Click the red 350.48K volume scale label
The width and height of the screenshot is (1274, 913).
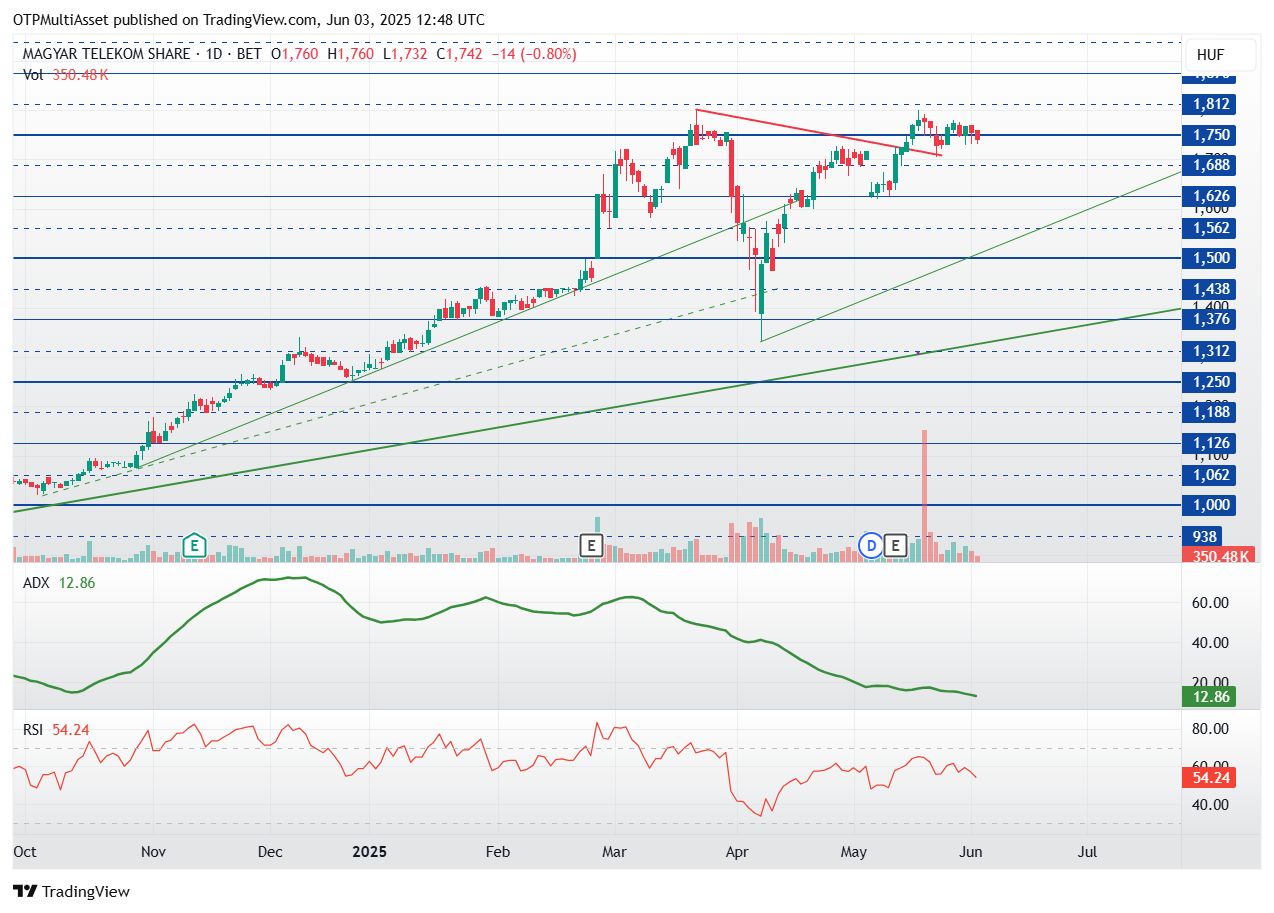[1218, 556]
